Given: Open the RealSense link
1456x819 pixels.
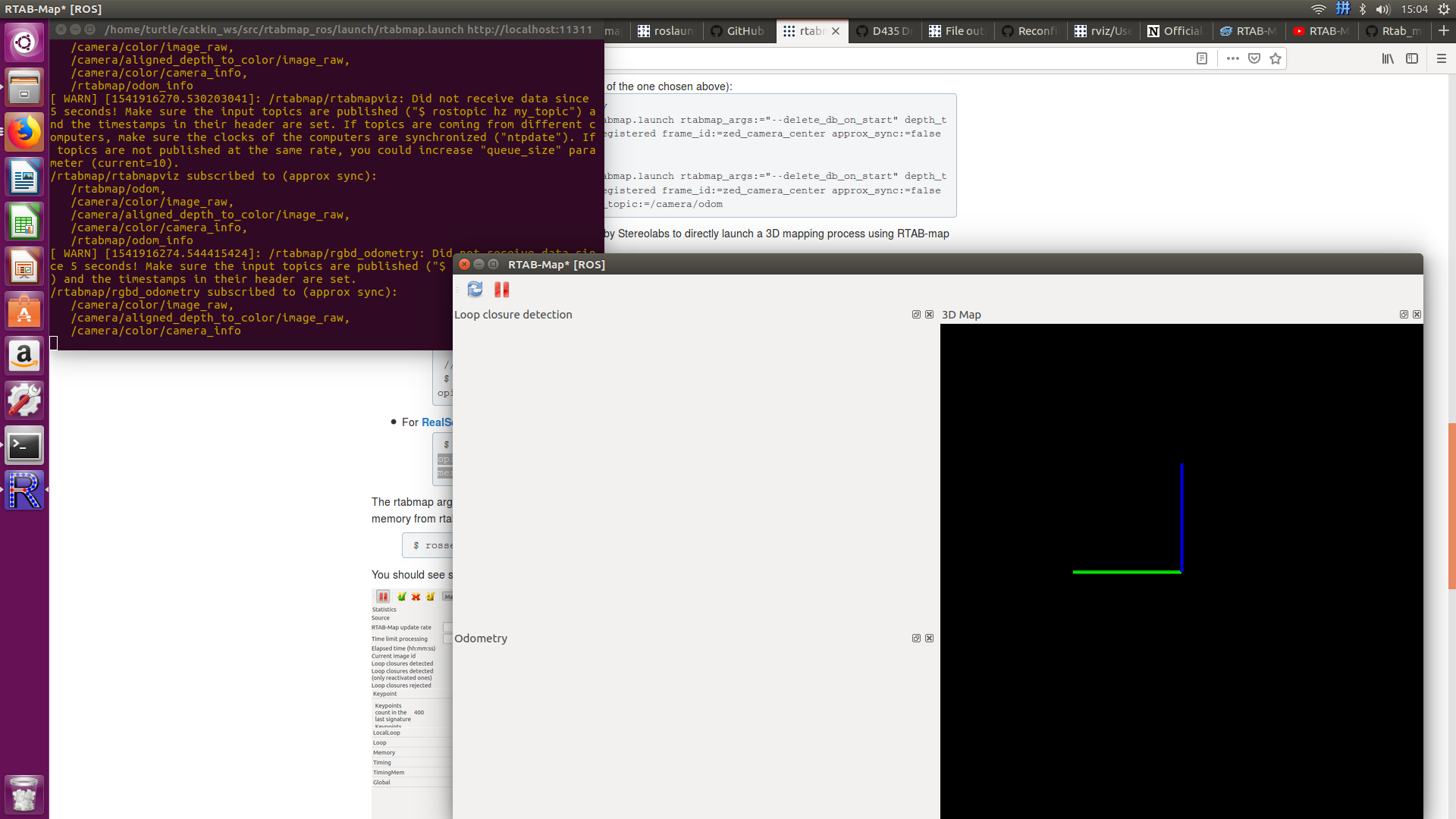Looking at the screenshot, I should pyautogui.click(x=436, y=422).
